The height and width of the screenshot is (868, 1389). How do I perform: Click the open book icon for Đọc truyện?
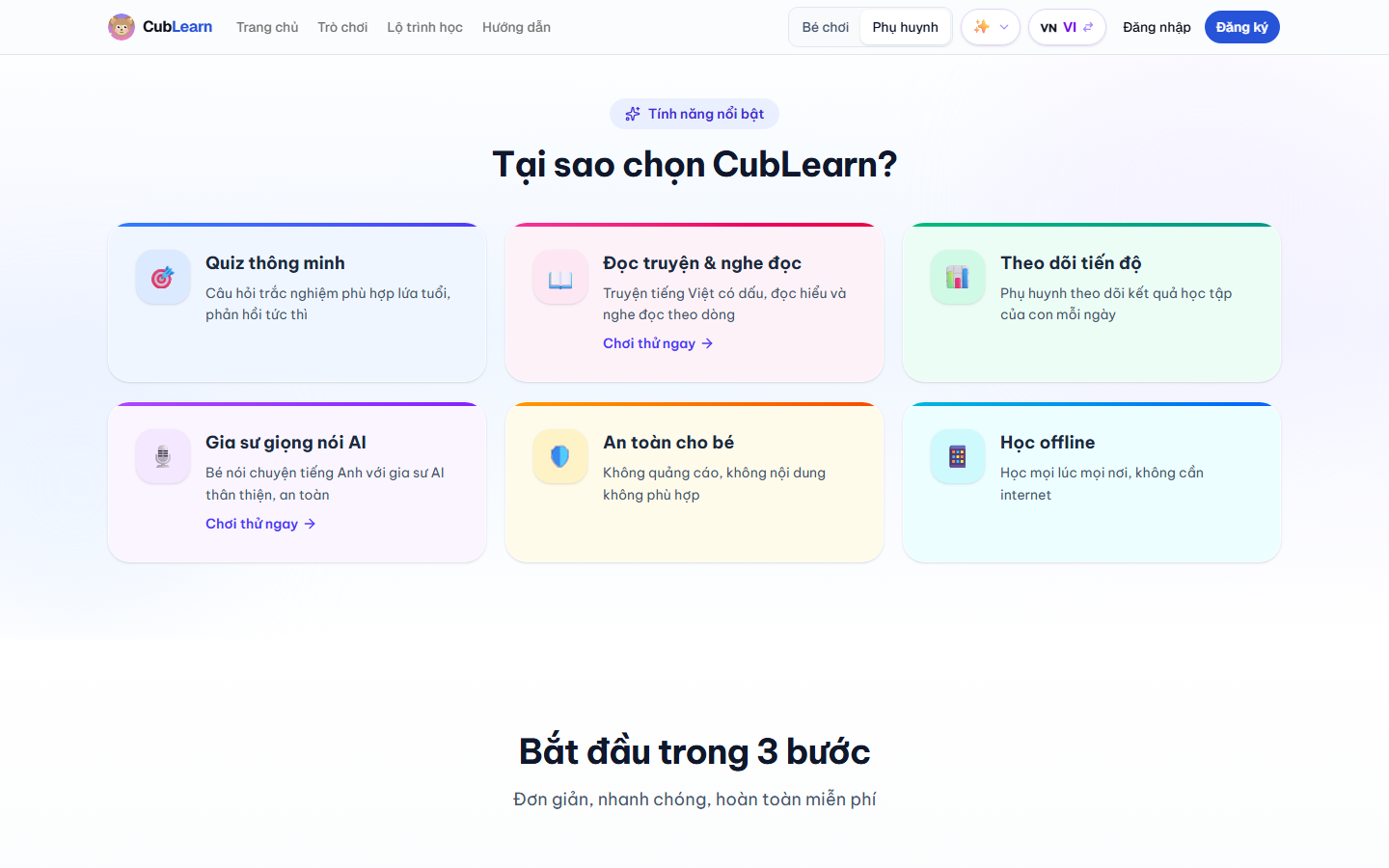(560, 278)
